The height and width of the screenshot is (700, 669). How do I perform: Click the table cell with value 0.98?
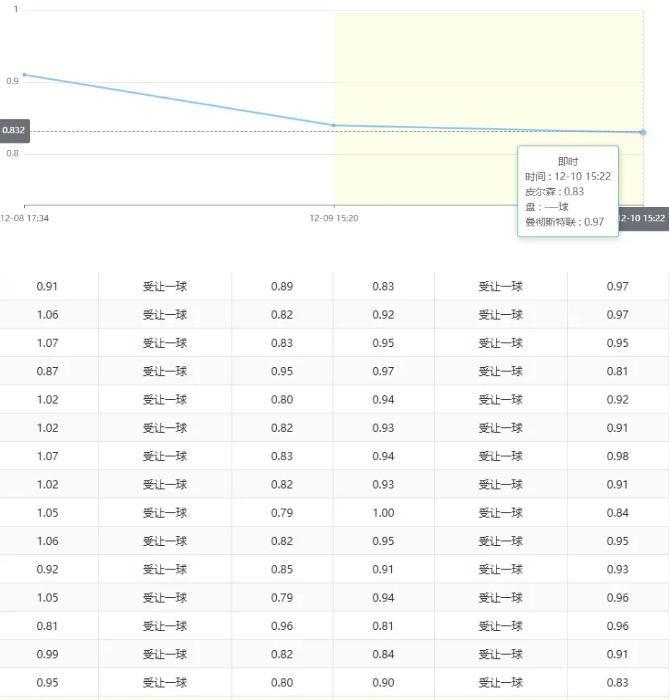617,456
